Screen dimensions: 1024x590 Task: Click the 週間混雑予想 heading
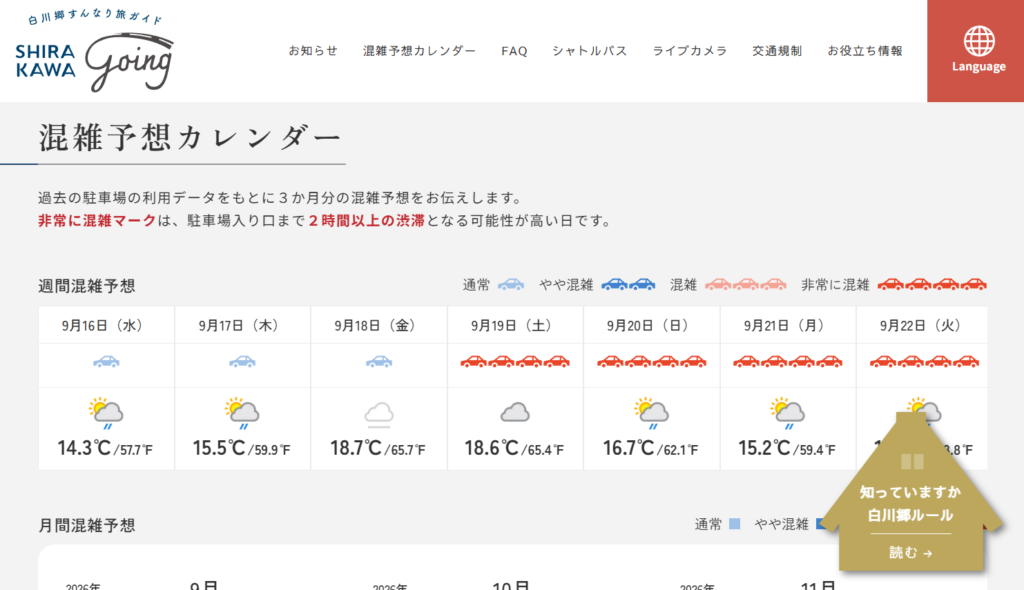[87, 286]
